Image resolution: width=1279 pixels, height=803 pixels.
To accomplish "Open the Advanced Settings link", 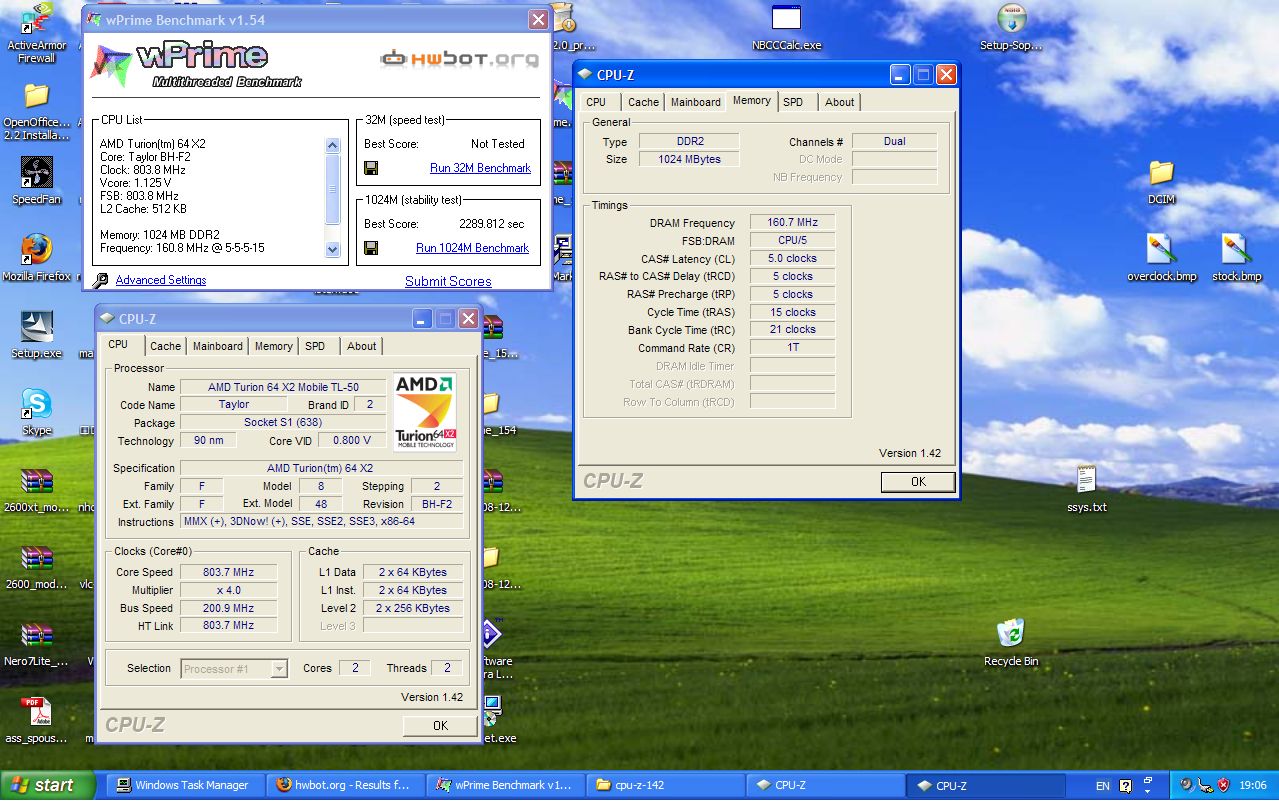I will click(x=161, y=280).
